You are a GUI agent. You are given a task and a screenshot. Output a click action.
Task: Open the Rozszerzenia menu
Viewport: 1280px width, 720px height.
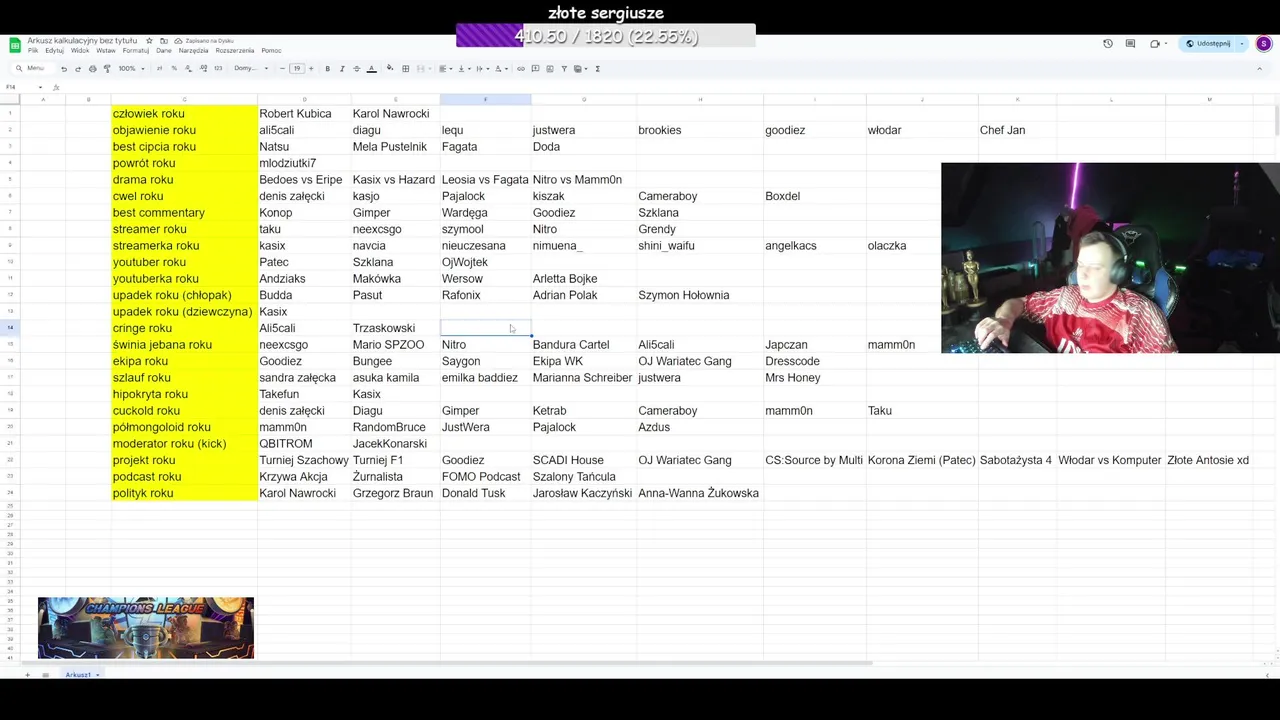[235, 51]
